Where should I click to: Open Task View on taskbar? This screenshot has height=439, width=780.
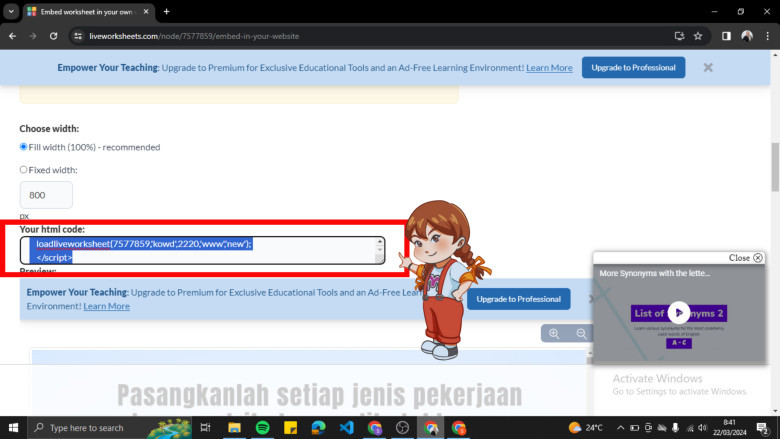point(205,428)
